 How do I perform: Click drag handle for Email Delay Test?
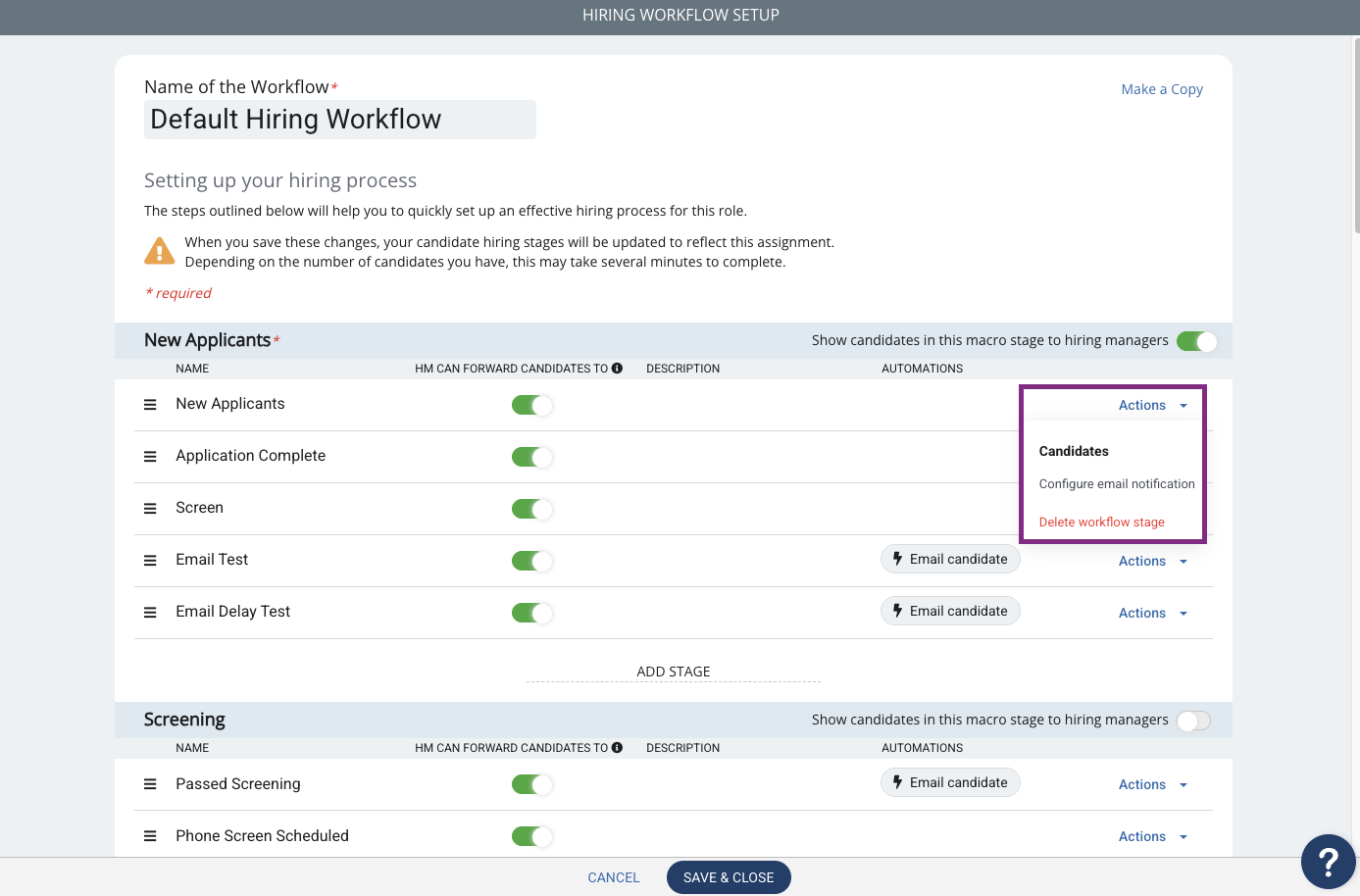[150, 613]
